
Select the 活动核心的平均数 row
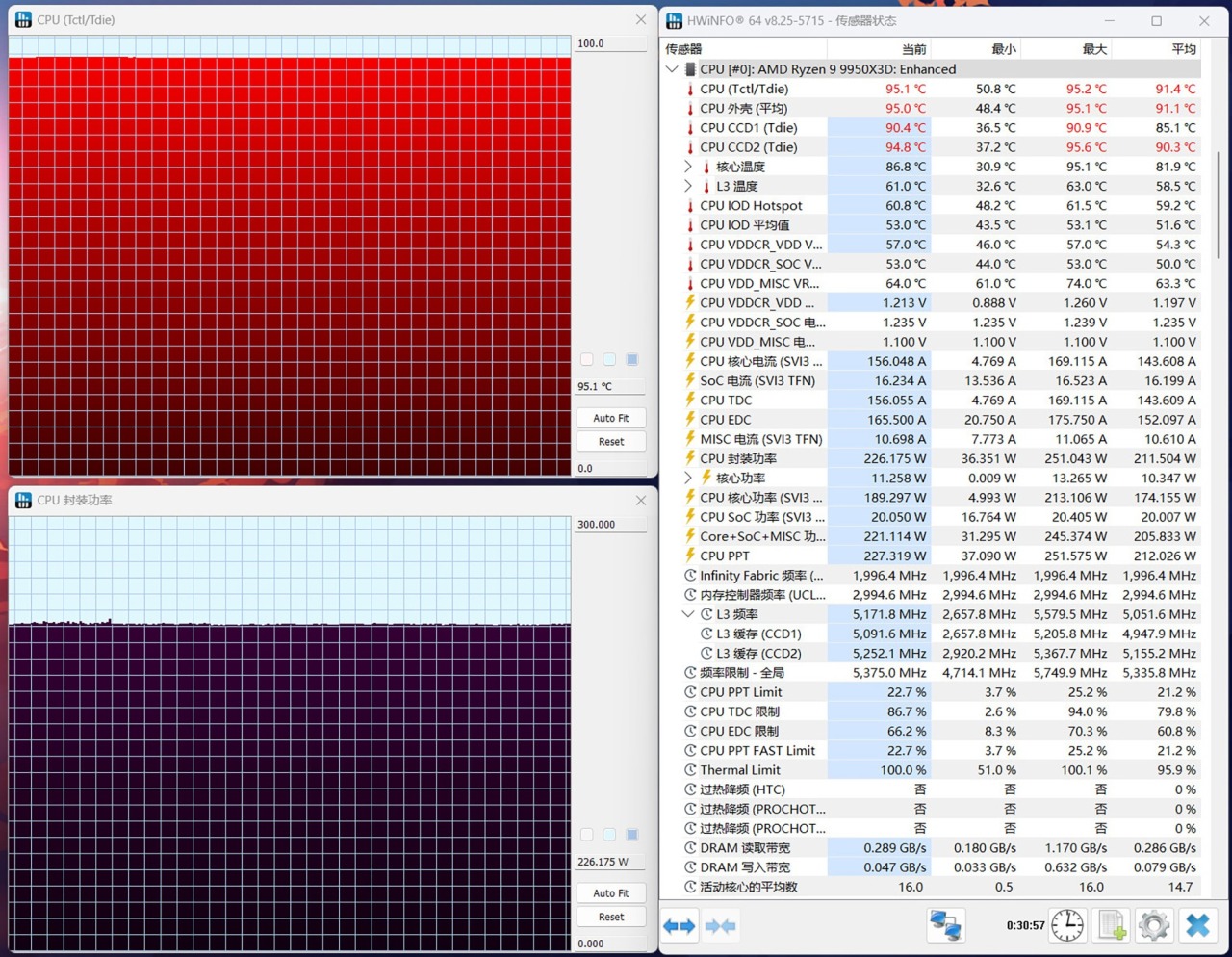pyautogui.click(x=932, y=887)
